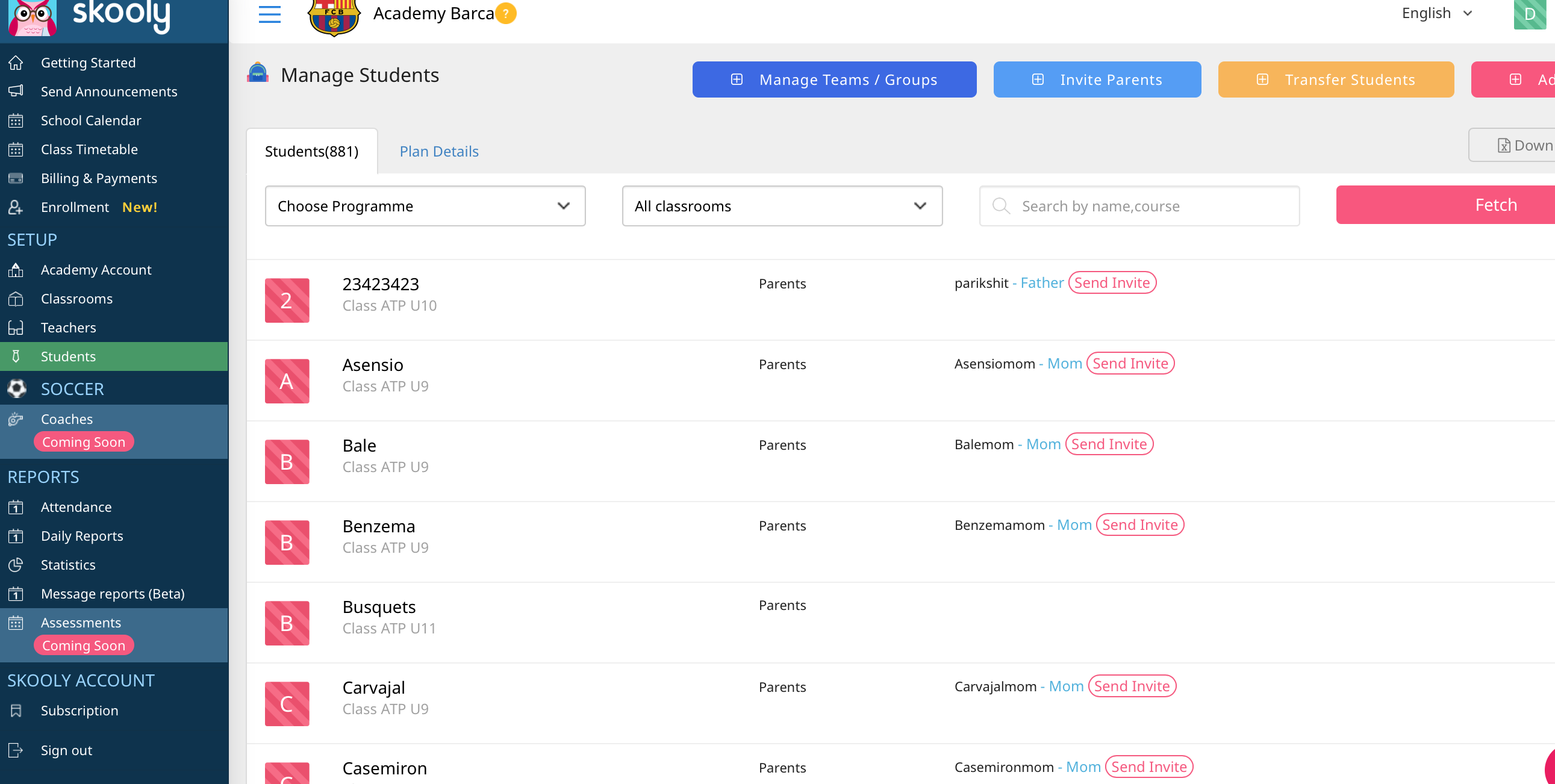This screenshot has height=784, width=1555.
Task: Click the yellow question mark help icon
Action: click(x=506, y=13)
